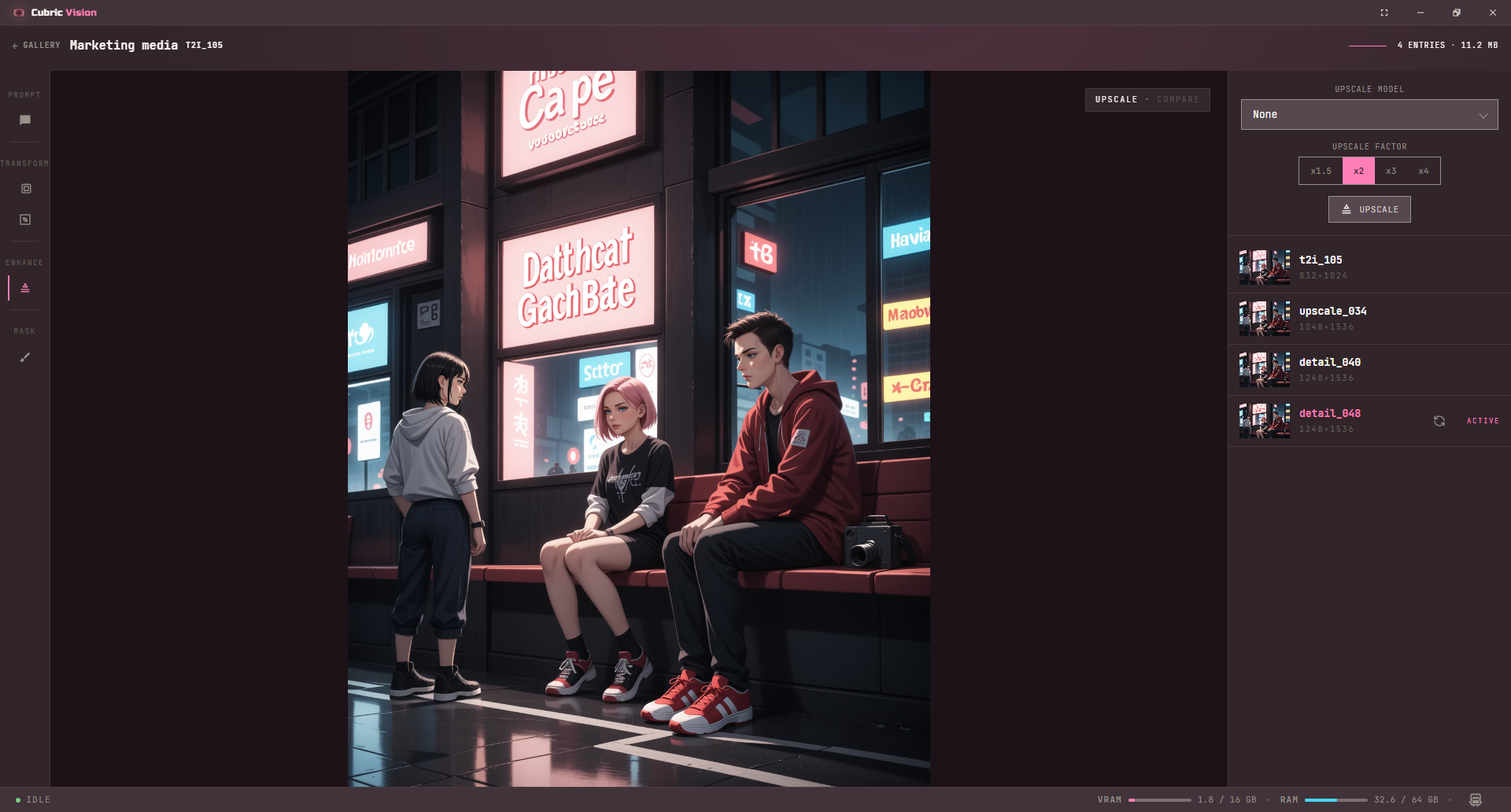The height and width of the screenshot is (812, 1511).
Task: Go back to Gallery
Action: point(36,46)
